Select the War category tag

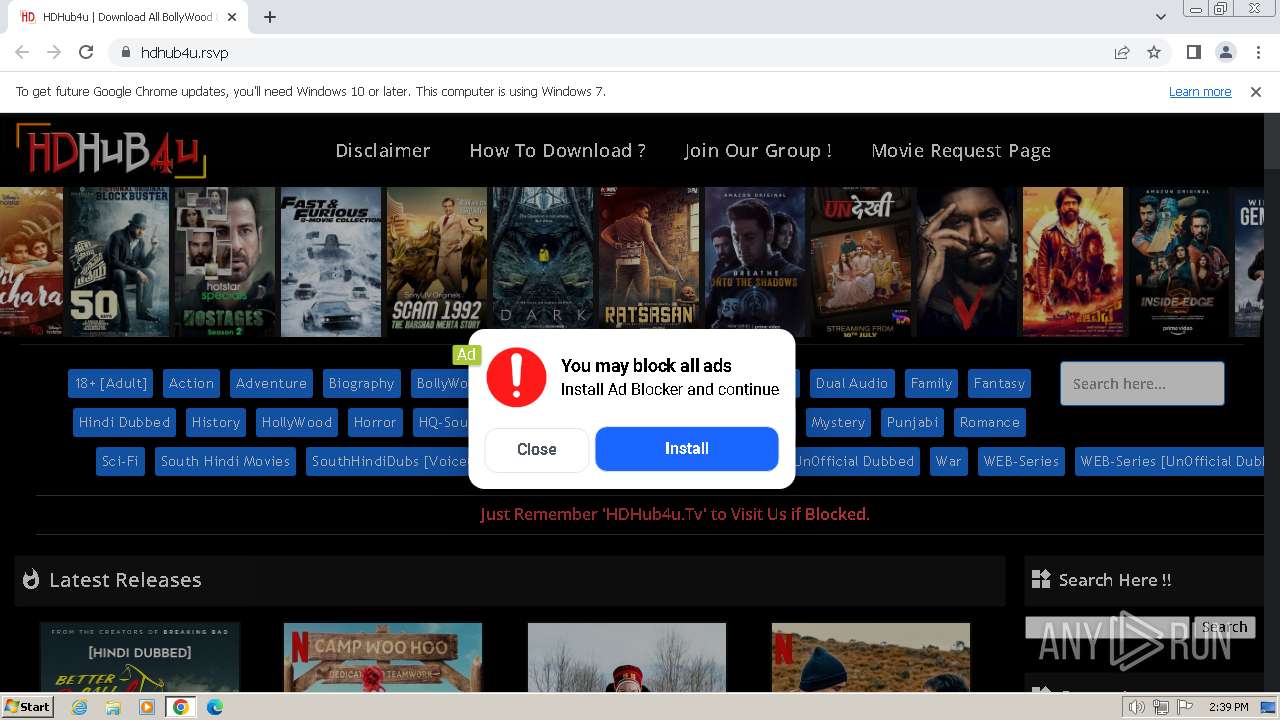[x=948, y=461]
